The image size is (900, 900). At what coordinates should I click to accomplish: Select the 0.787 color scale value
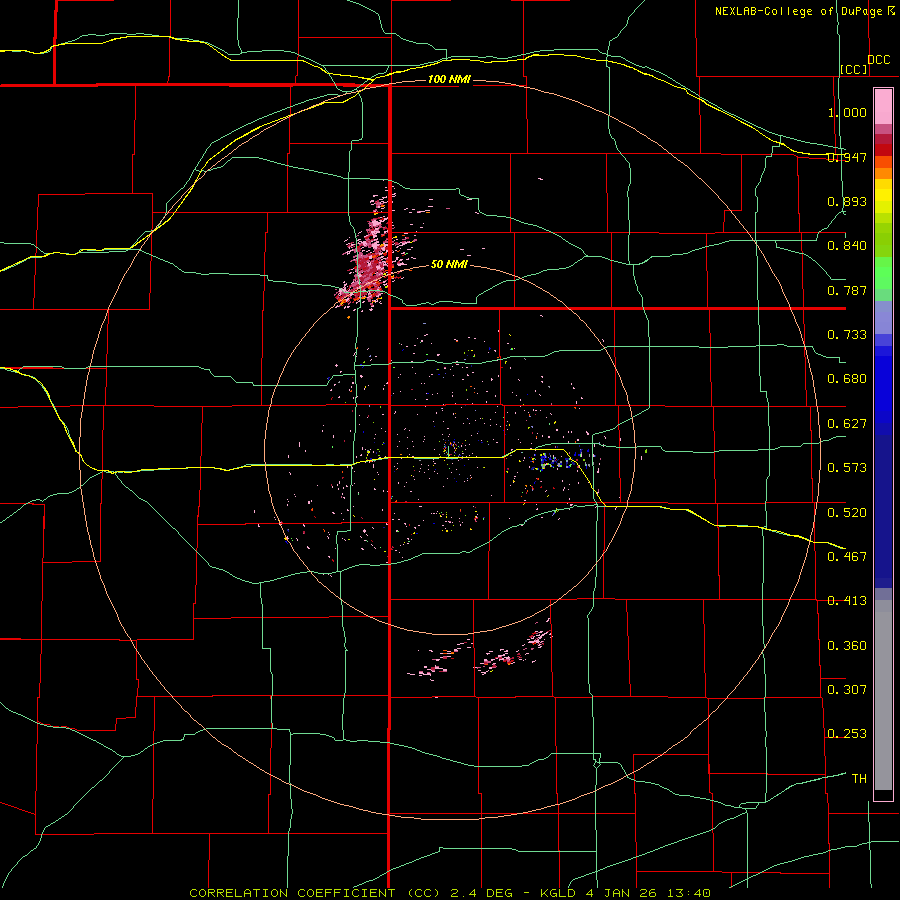point(847,290)
